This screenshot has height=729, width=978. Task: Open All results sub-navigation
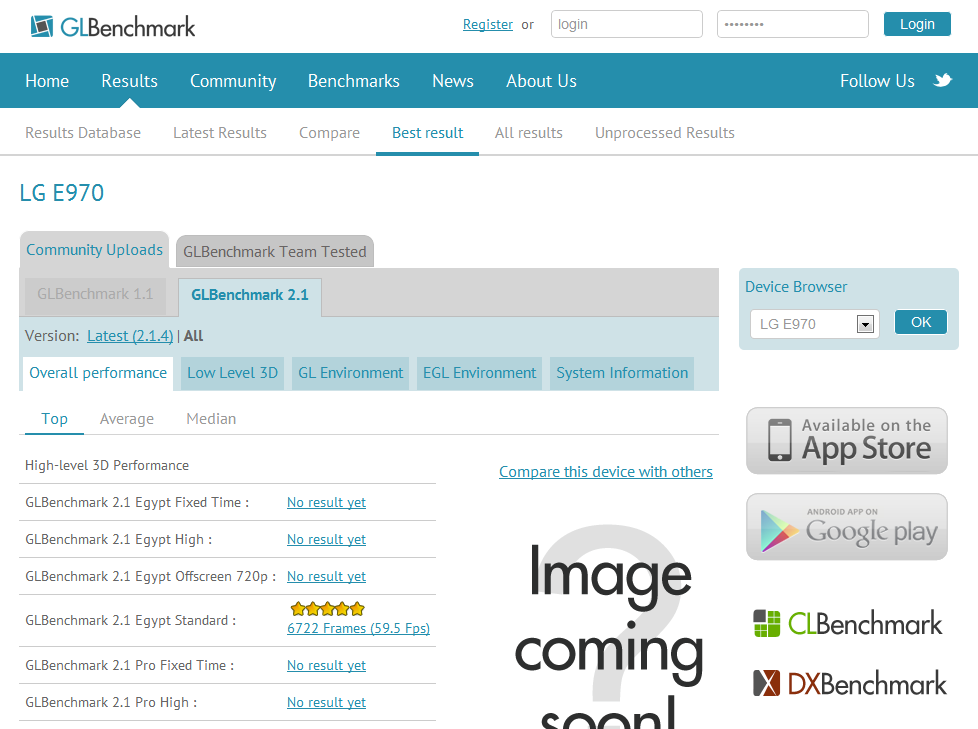pos(529,133)
